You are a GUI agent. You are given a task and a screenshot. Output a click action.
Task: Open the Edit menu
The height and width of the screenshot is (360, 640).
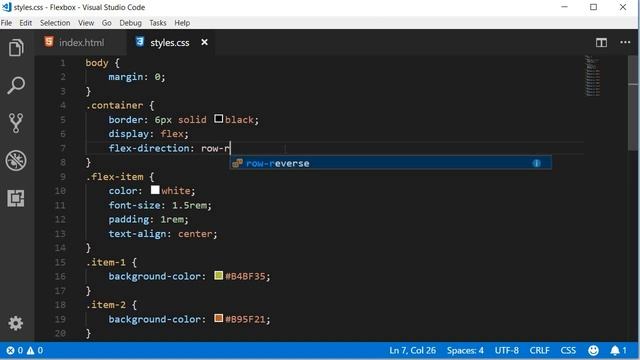coord(25,23)
